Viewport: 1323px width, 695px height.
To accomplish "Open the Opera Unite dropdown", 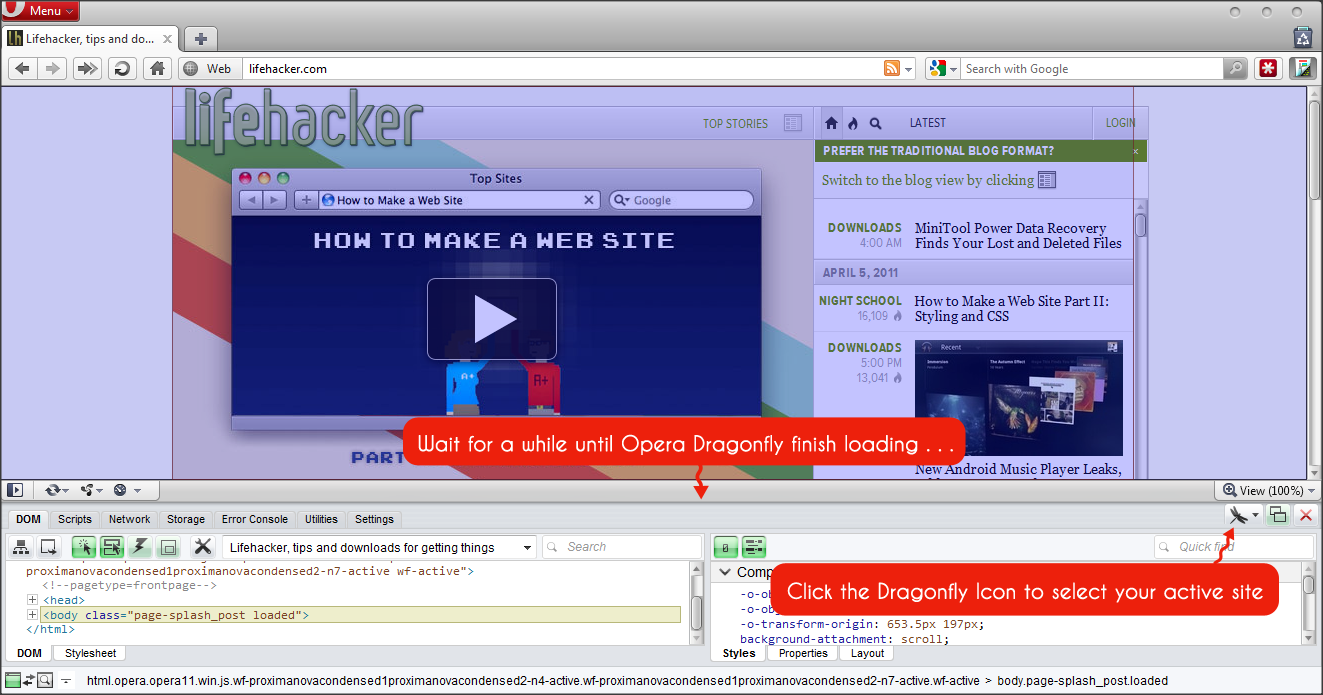I will (92, 490).
